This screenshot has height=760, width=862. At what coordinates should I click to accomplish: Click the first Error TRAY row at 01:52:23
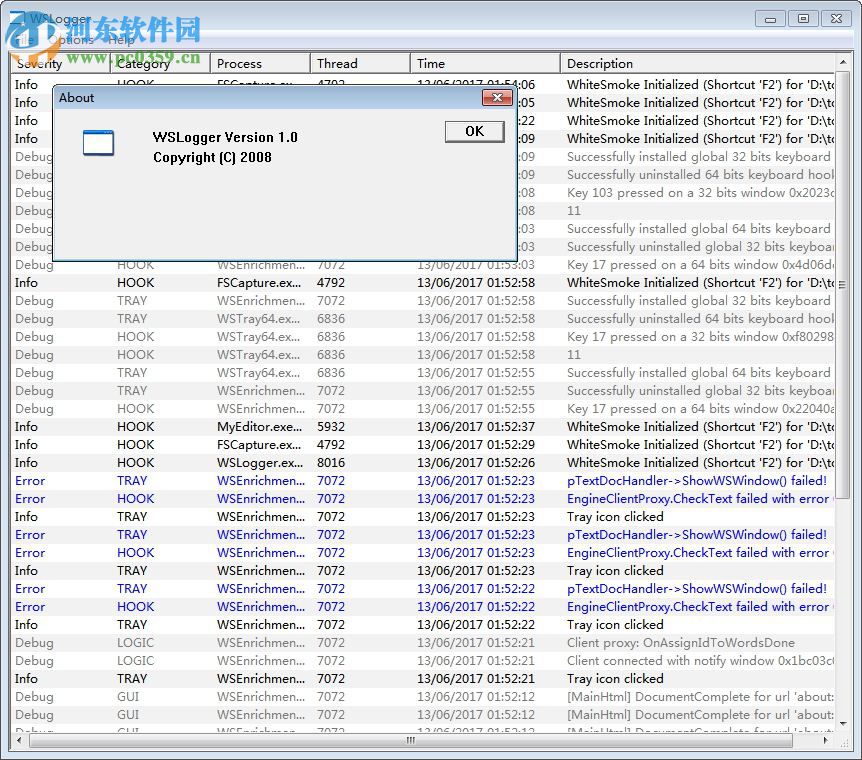tap(130, 481)
